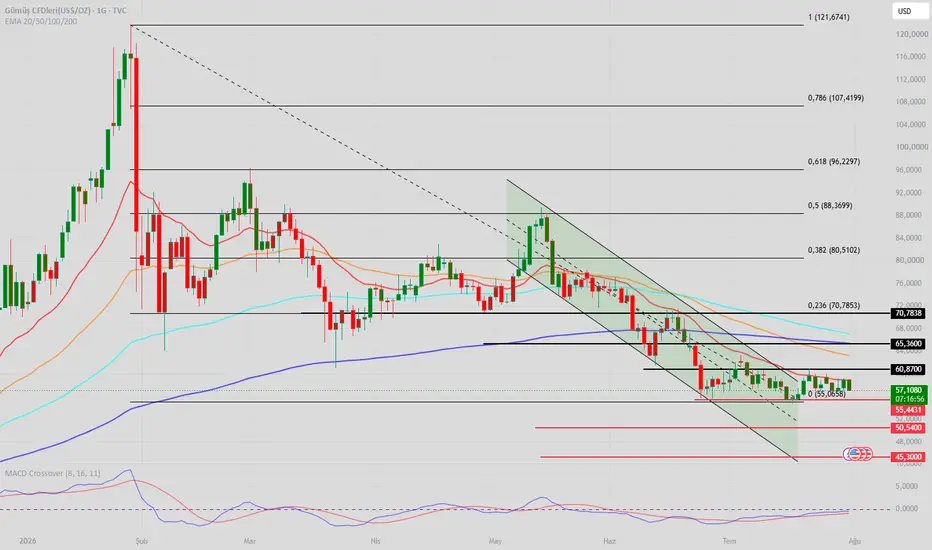This screenshot has width=932, height=550.
Task: Click the red 45,3000 price label
Action: click(x=908, y=457)
